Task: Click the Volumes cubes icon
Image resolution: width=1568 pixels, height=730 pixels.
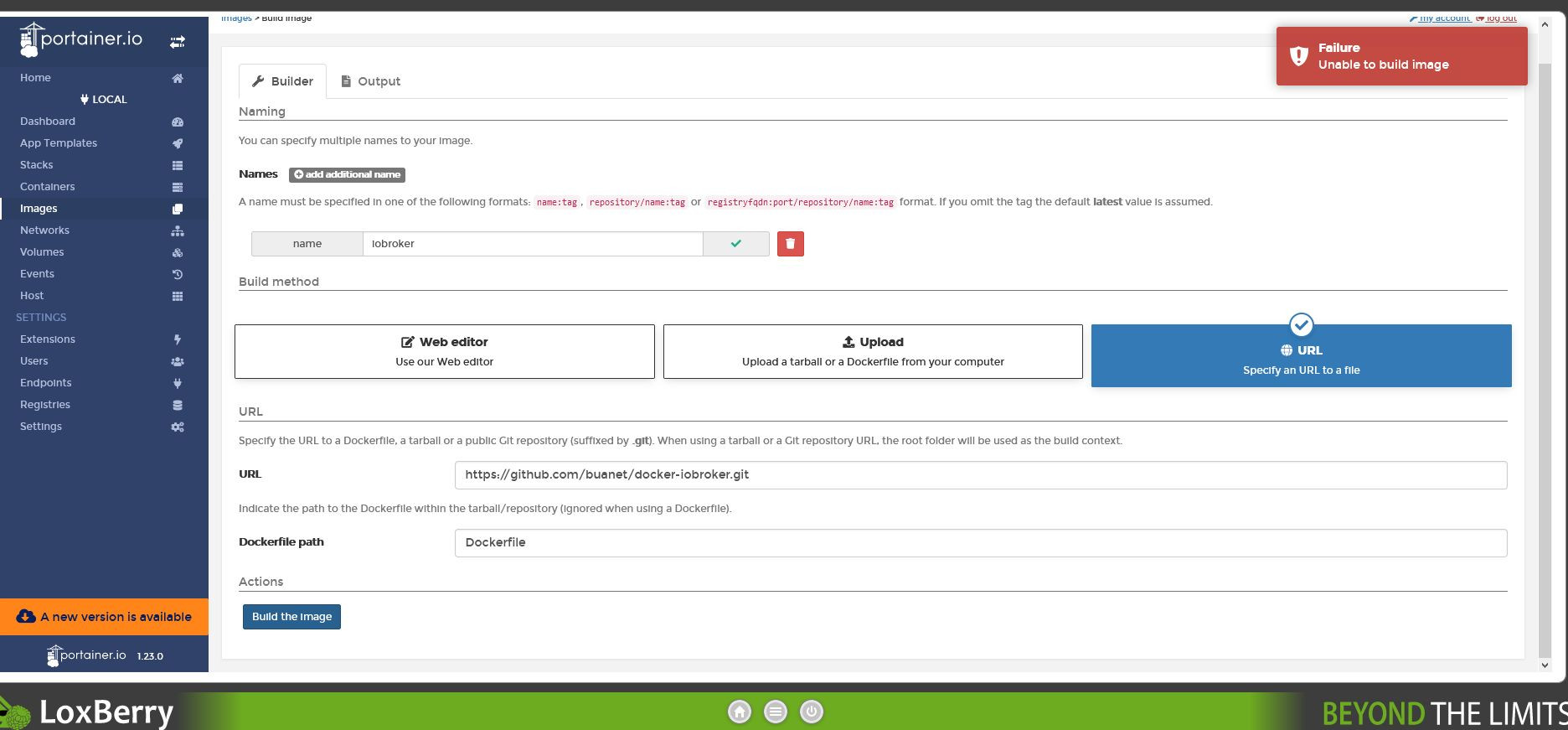Action: click(x=178, y=252)
